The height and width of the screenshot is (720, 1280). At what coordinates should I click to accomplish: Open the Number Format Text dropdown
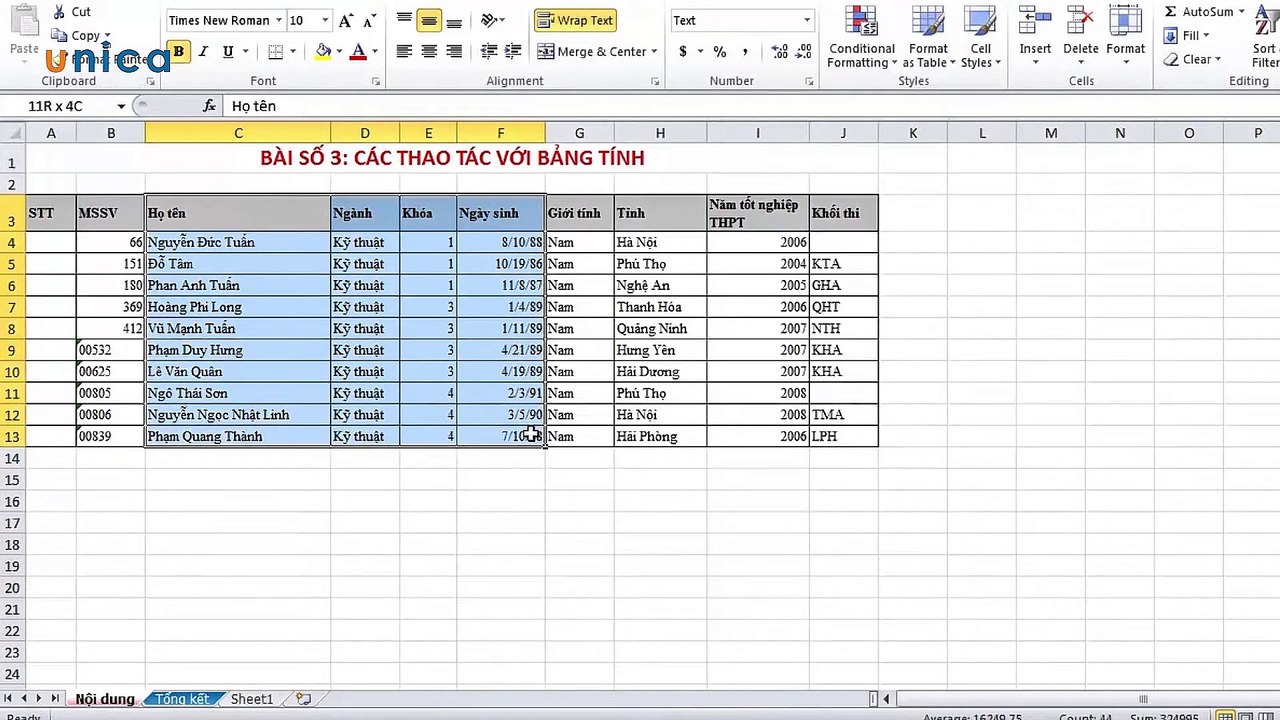[x=807, y=20]
